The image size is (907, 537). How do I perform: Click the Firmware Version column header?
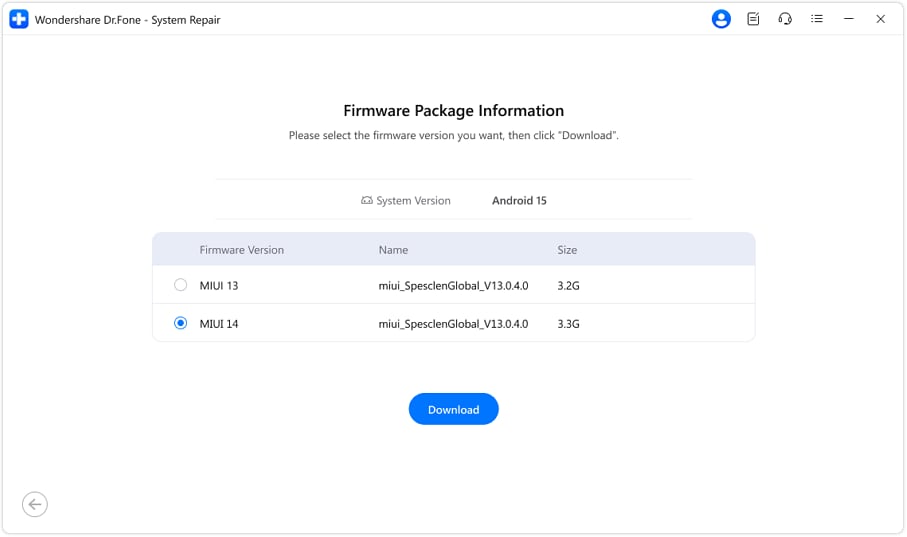tap(242, 250)
